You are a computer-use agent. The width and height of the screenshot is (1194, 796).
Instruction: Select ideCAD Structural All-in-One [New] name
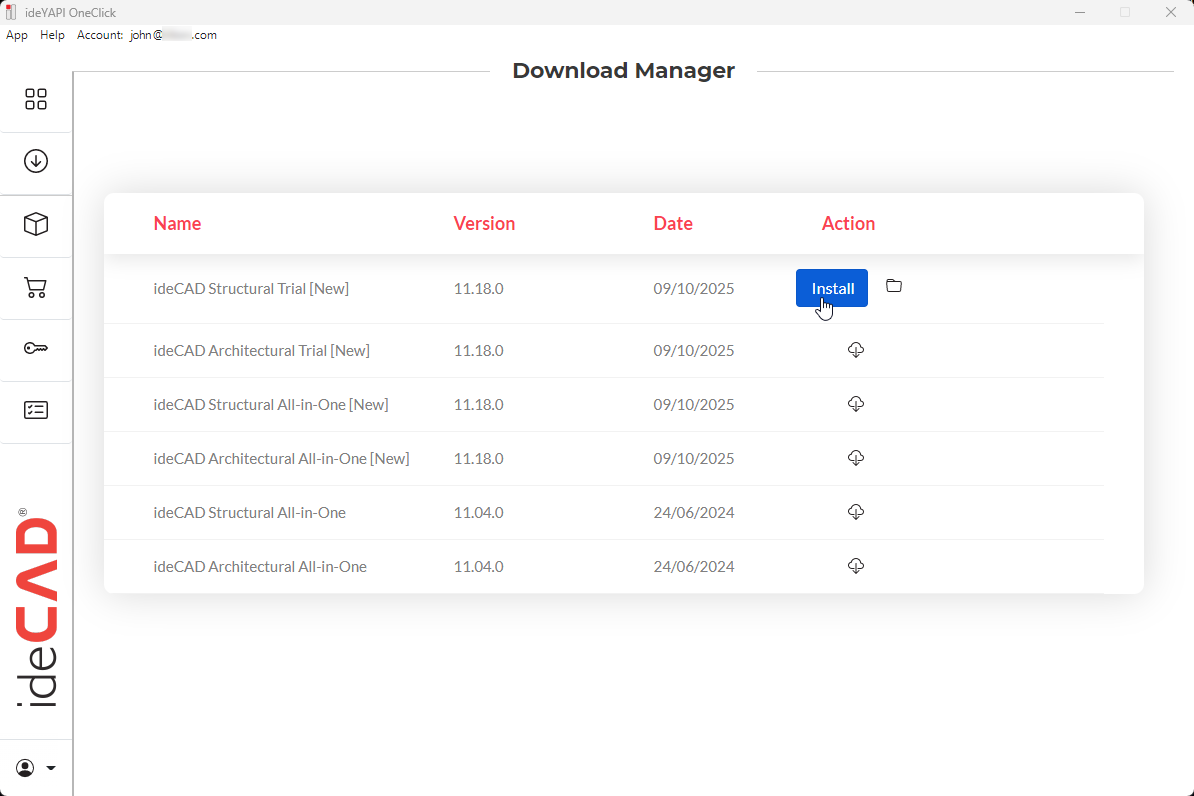pyautogui.click(x=270, y=404)
